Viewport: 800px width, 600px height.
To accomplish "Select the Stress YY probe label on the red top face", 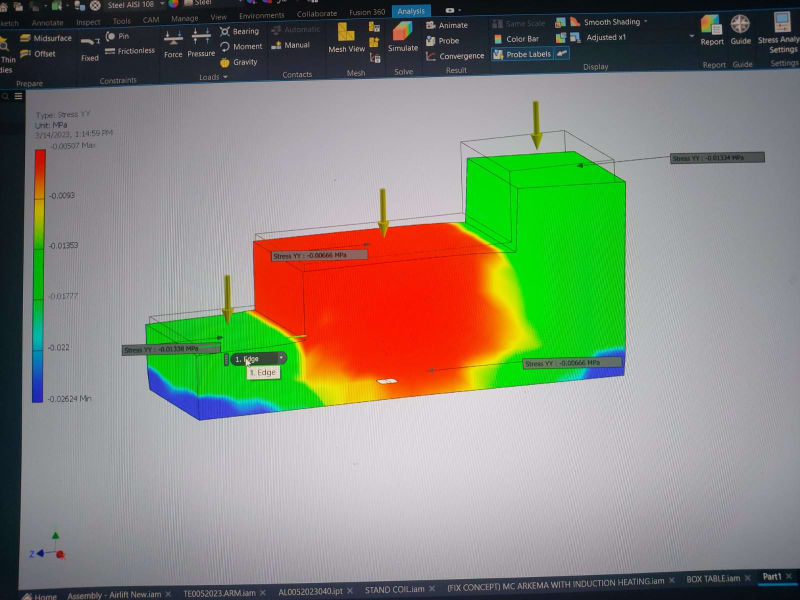I will pos(319,255).
